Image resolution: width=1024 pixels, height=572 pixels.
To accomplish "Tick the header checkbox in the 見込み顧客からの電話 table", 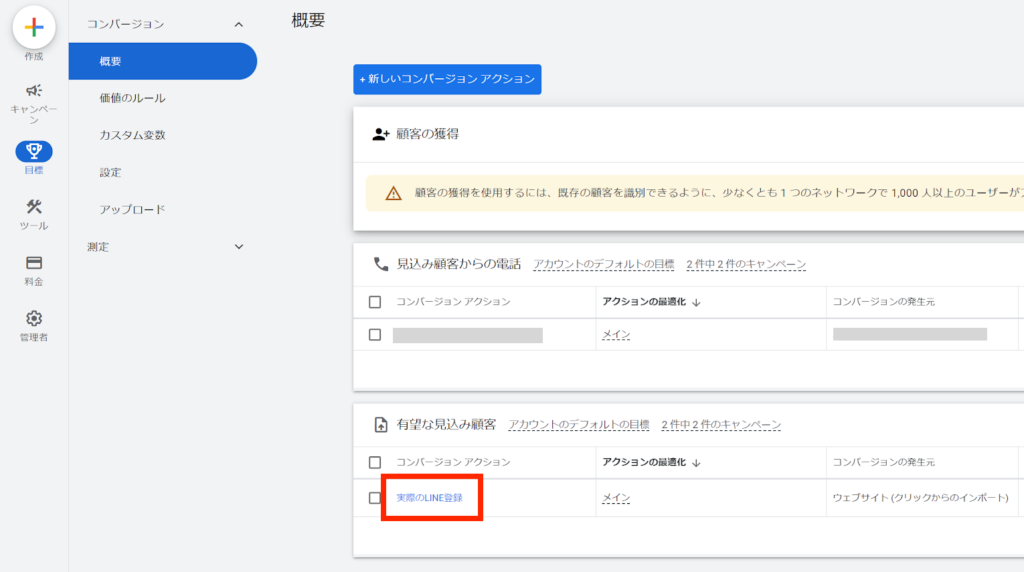I will coord(375,302).
